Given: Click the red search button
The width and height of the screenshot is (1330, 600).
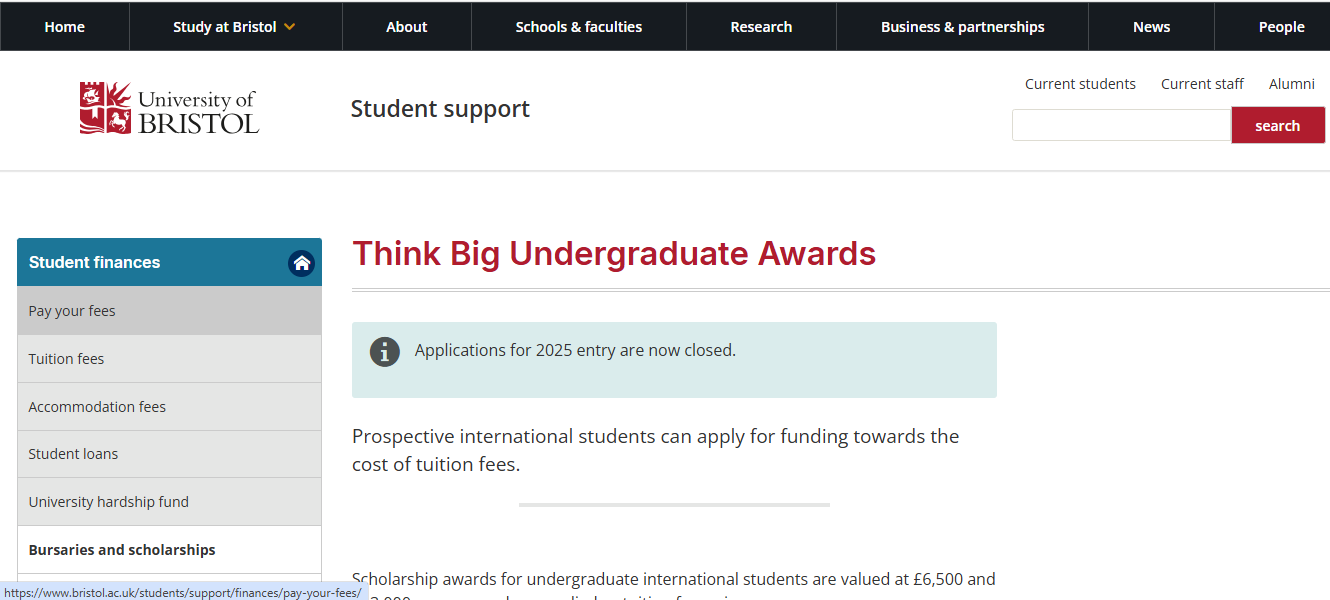Looking at the screenshot, I should (x=1278, y=125).
